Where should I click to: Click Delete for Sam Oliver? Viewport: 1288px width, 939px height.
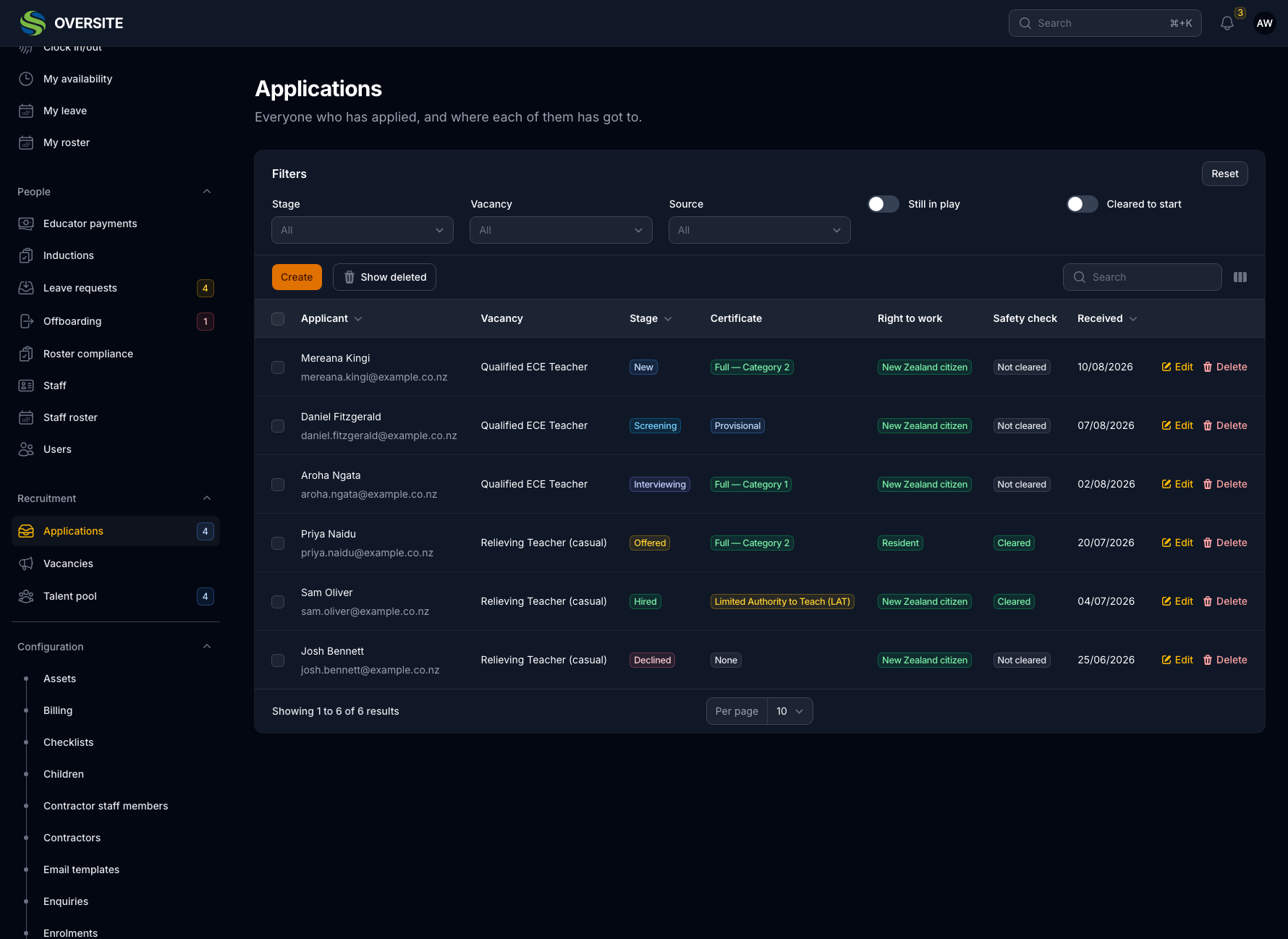1225,601
